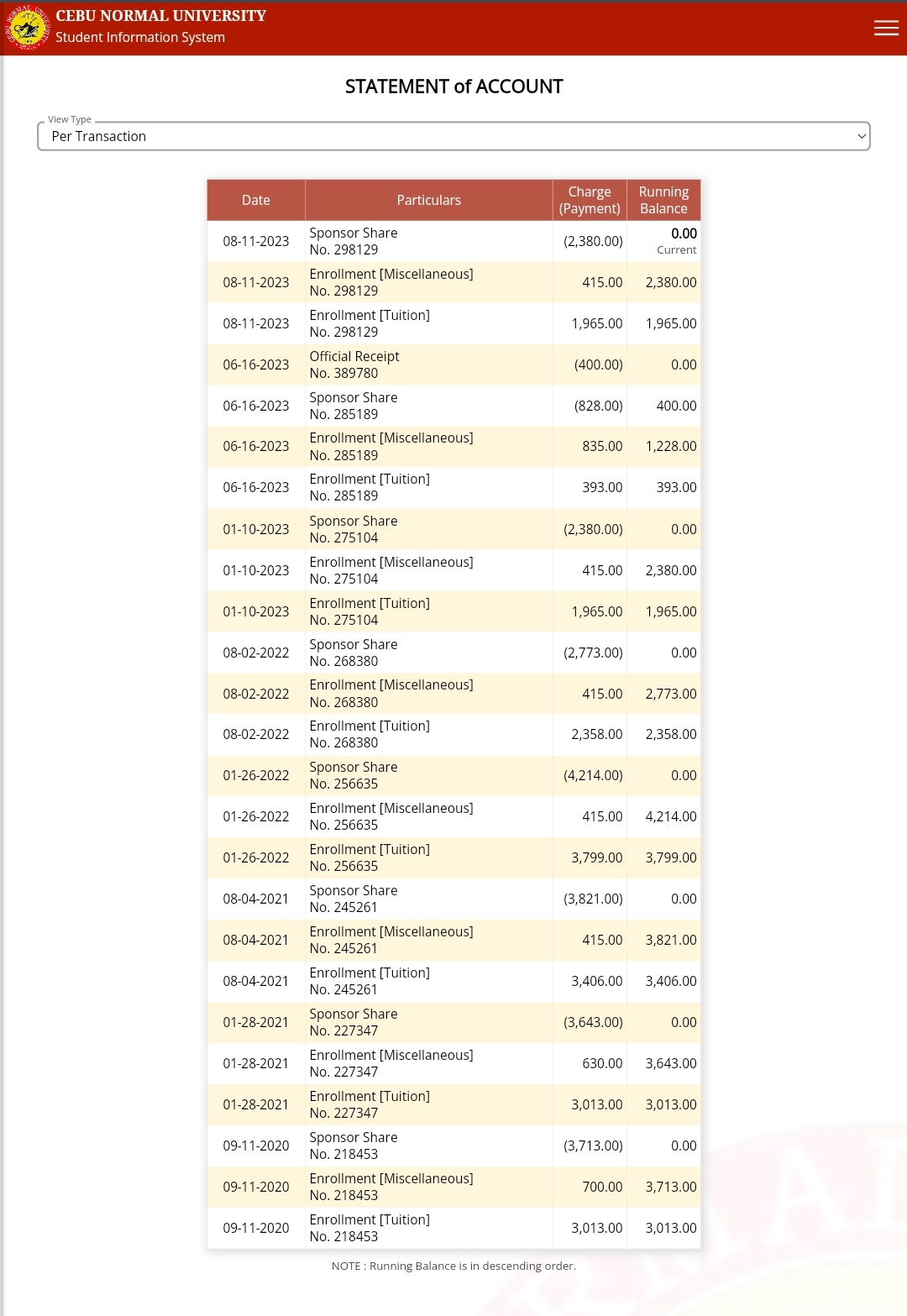
Task: Click the Student Information System subtitle
Action: [140, 37]
